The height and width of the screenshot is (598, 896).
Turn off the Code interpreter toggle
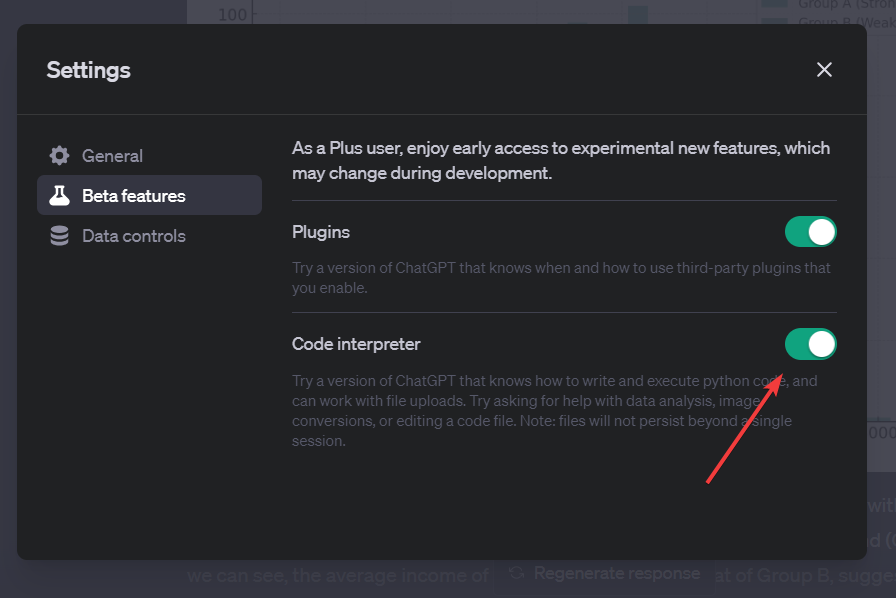tap(810, 344)
